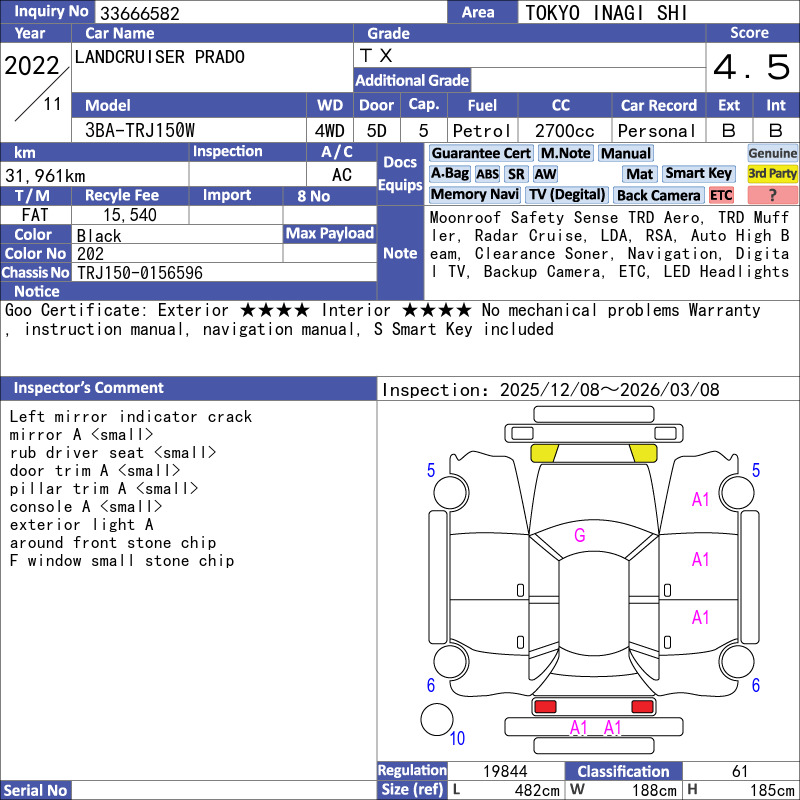The width and height of the screenshot is (800, 800).
Task: Toggle the Back Camera indicator
Action: pos(658,195)
